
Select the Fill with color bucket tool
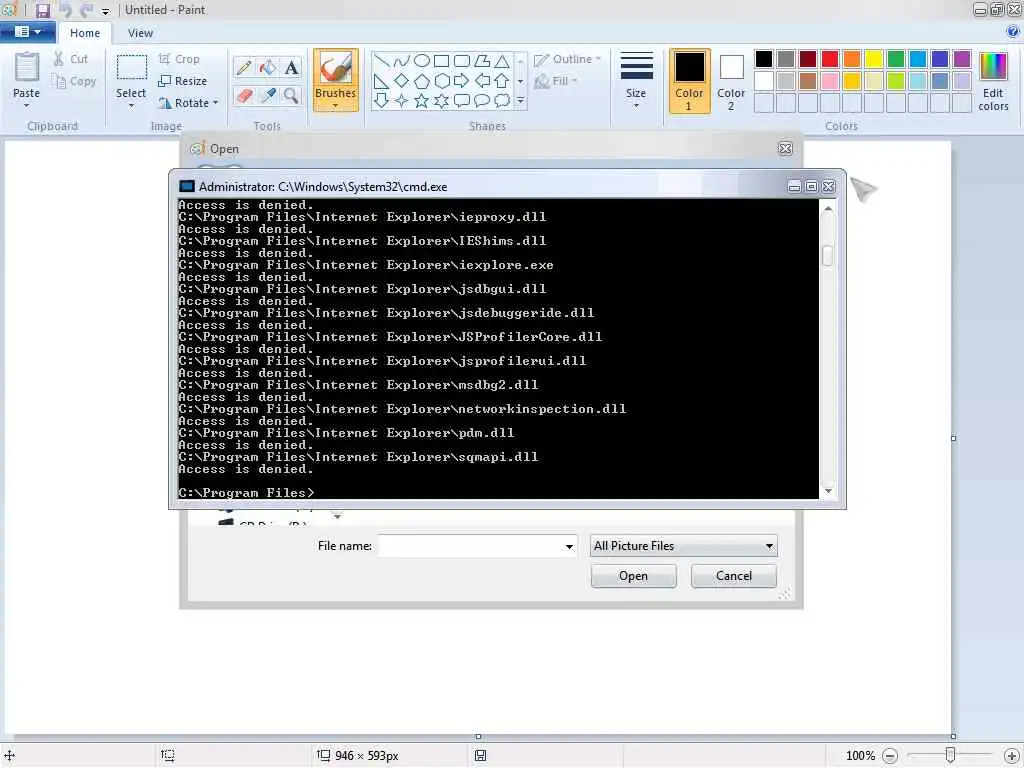[x=268, y=67]
